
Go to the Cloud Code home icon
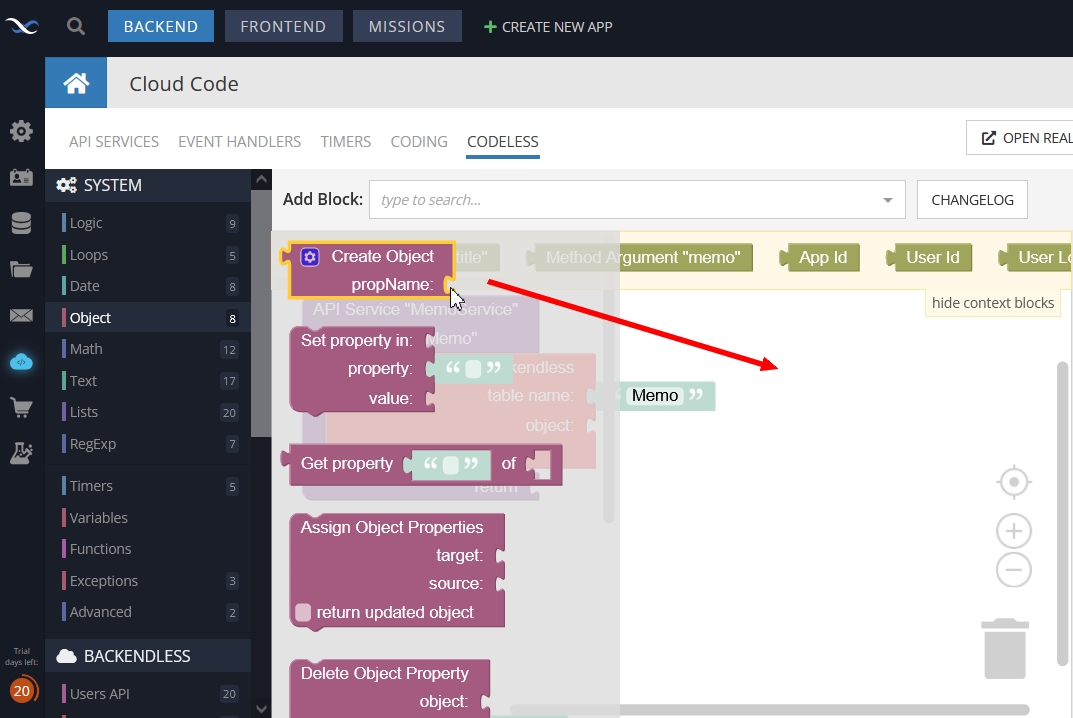click(x=76, y=83)
